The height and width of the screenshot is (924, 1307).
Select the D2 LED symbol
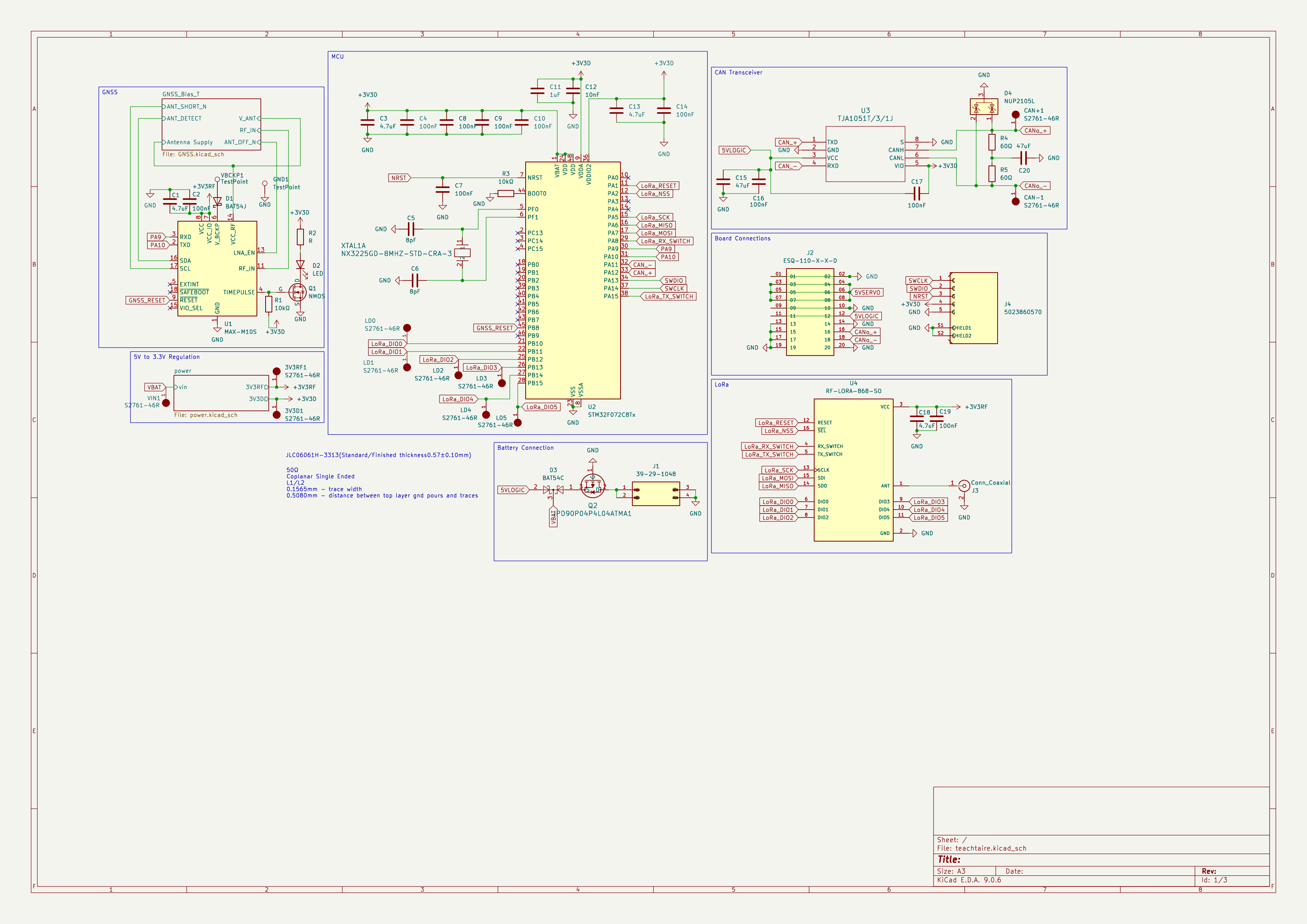[x=300, y=265]
